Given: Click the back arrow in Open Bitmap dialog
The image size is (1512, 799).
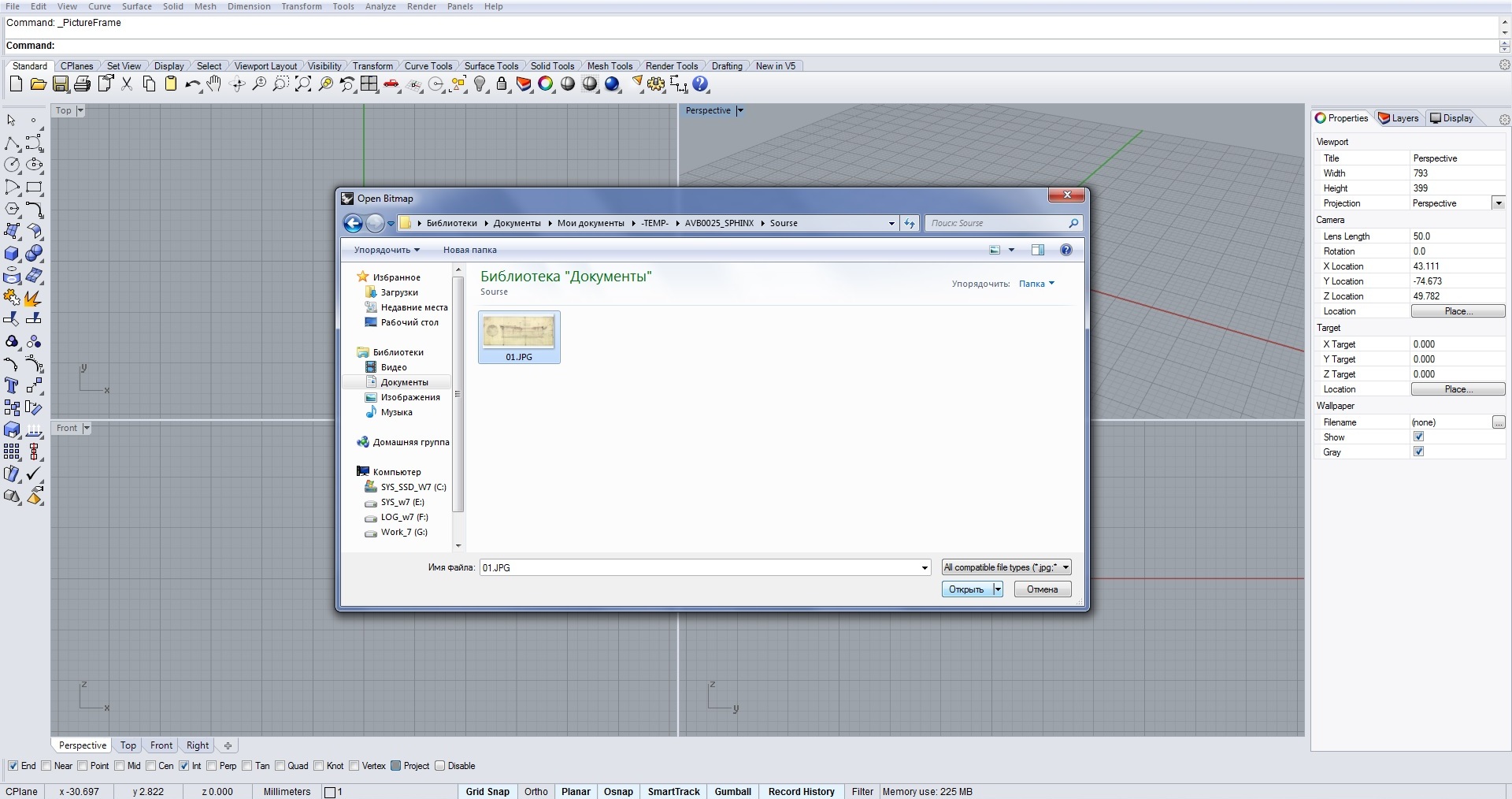Looking at the screenshot, I should [353, 224].
